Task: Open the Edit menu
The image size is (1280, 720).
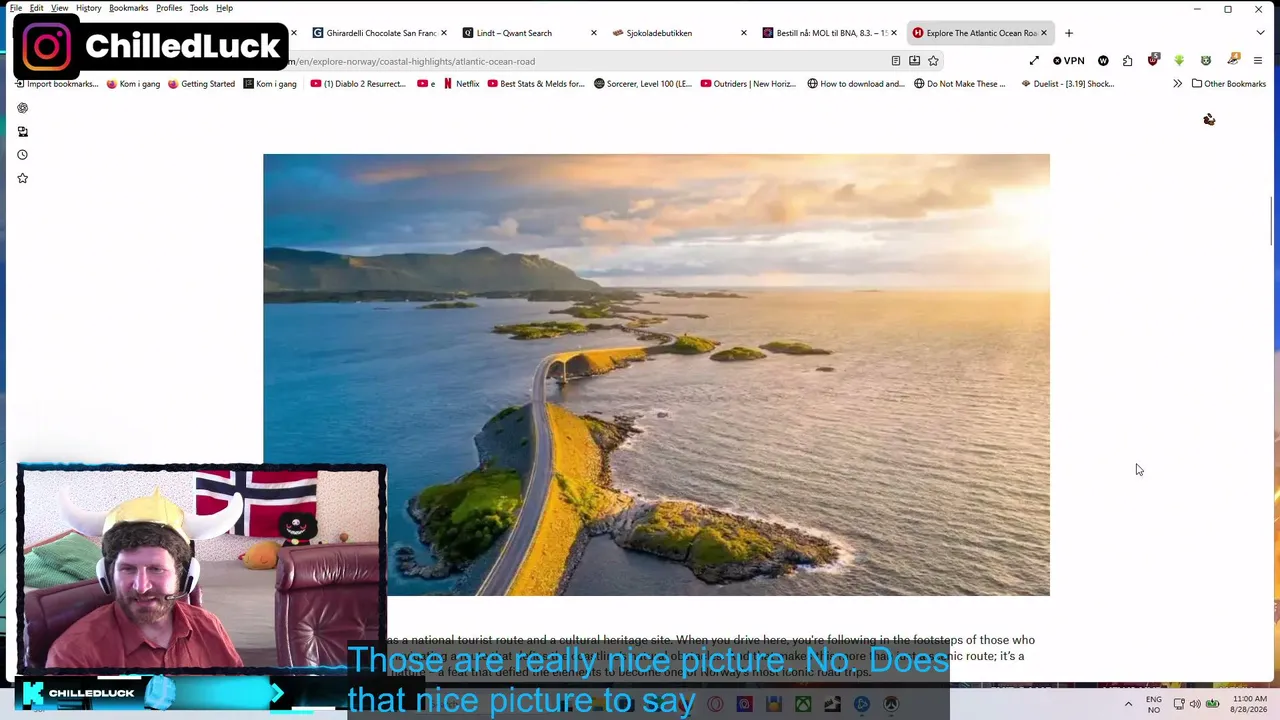Action: coord(36,8)
